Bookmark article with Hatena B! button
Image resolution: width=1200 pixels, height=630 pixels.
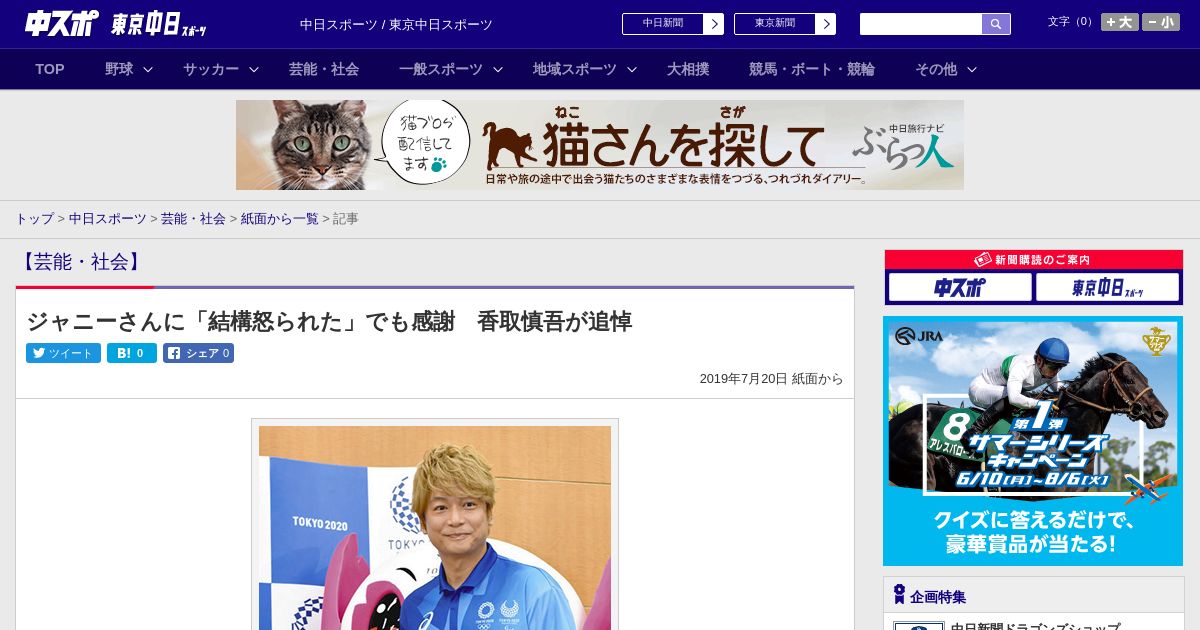(132, 353)
